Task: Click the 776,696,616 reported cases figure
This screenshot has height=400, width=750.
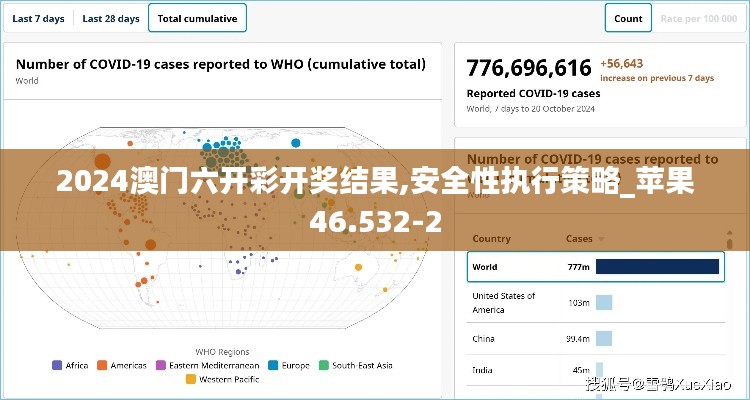Action: coord(529,68)
